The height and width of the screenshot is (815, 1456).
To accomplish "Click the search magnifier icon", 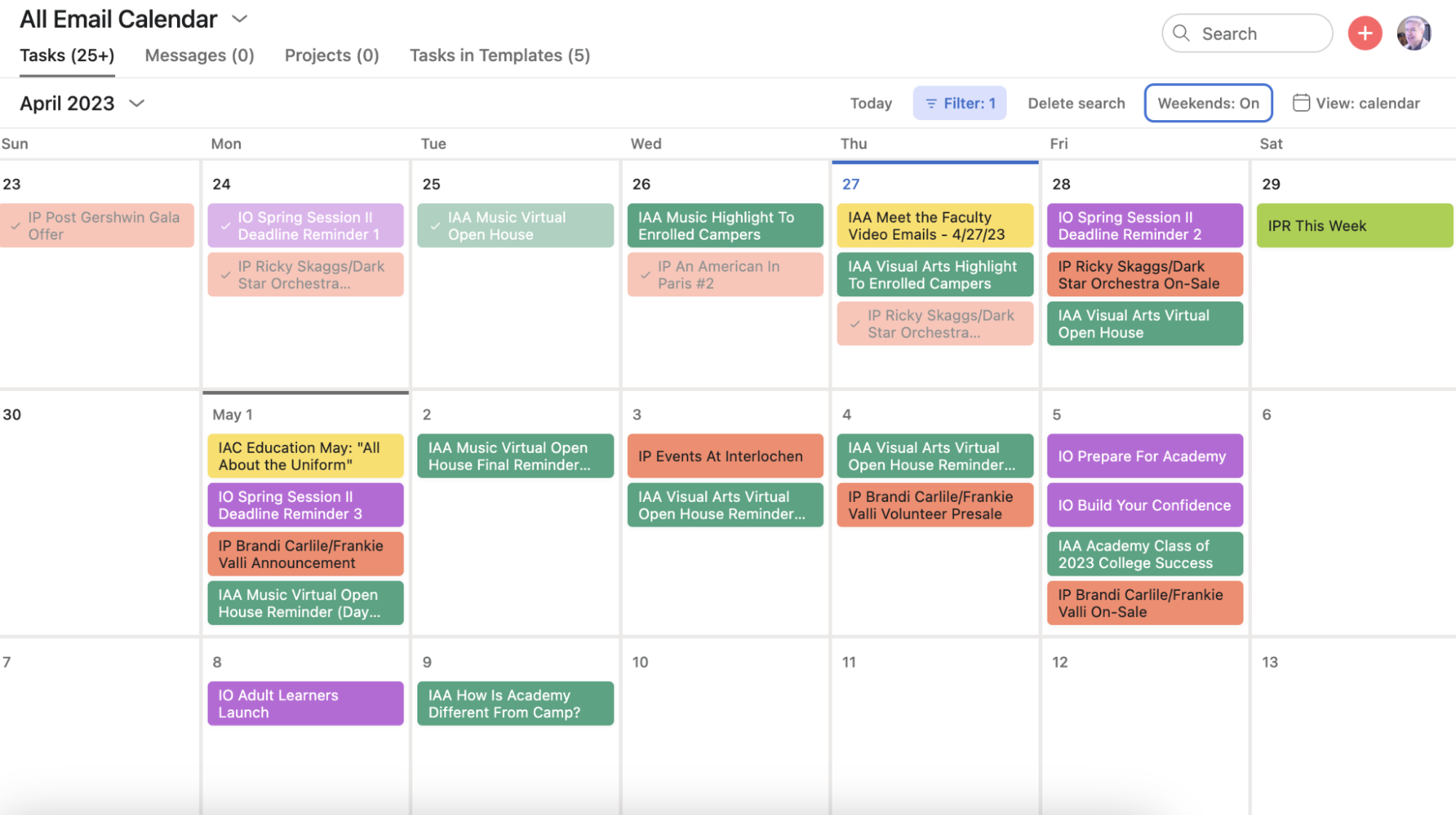I will pos(1182,33).
